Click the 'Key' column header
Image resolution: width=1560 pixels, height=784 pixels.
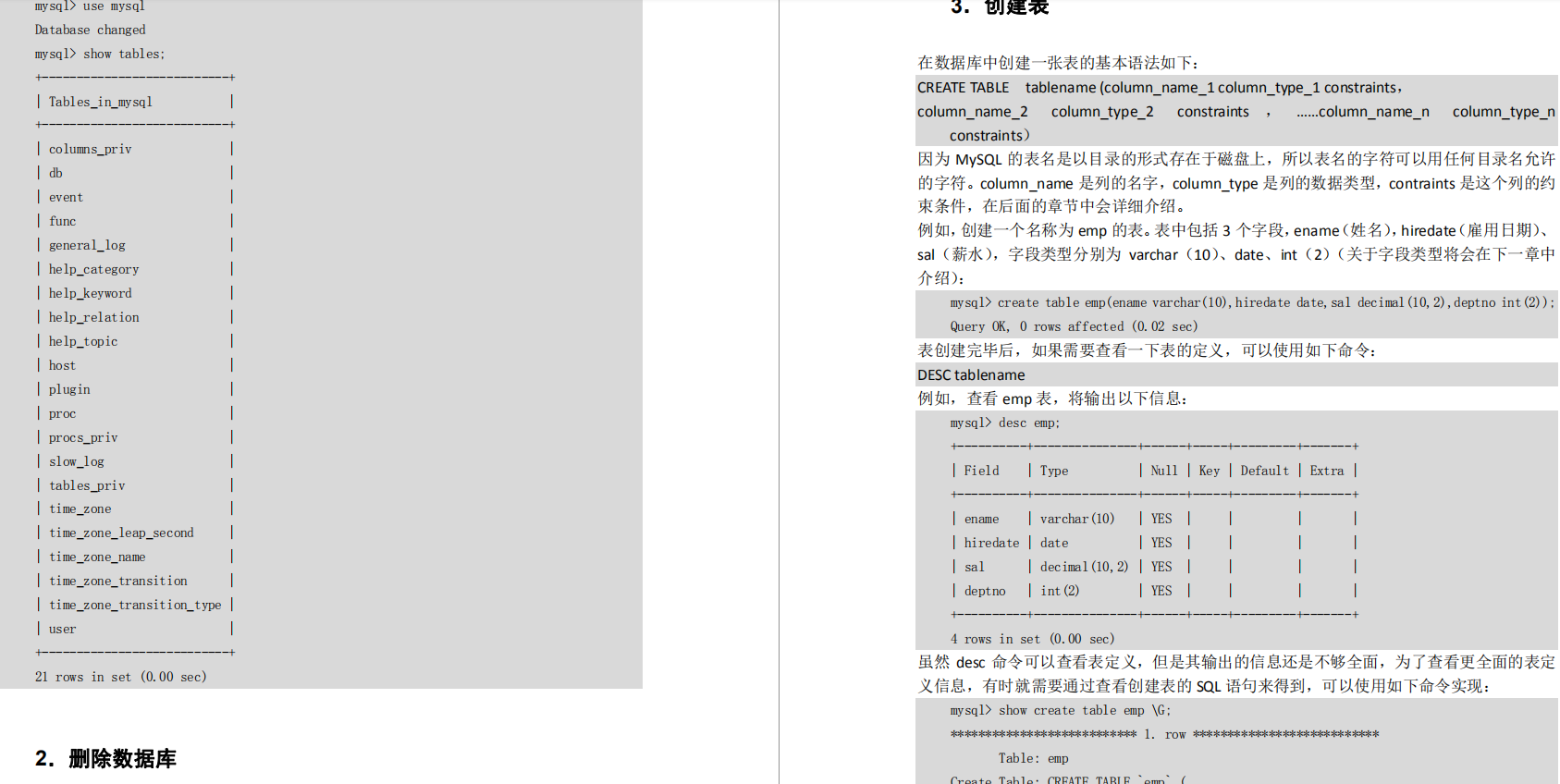tap(1210, 471)
